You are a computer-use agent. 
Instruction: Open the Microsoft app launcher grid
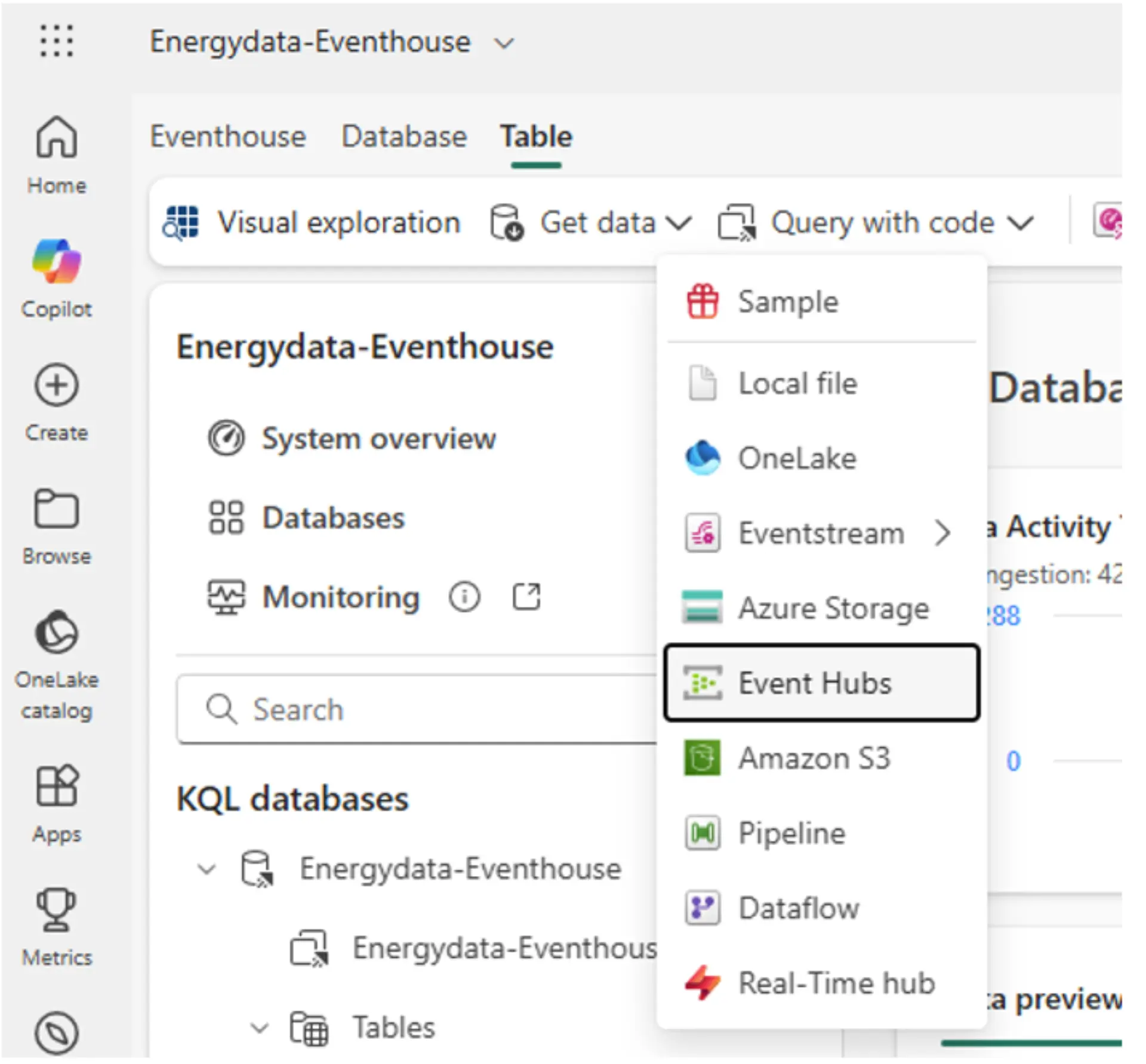[56, 41]
